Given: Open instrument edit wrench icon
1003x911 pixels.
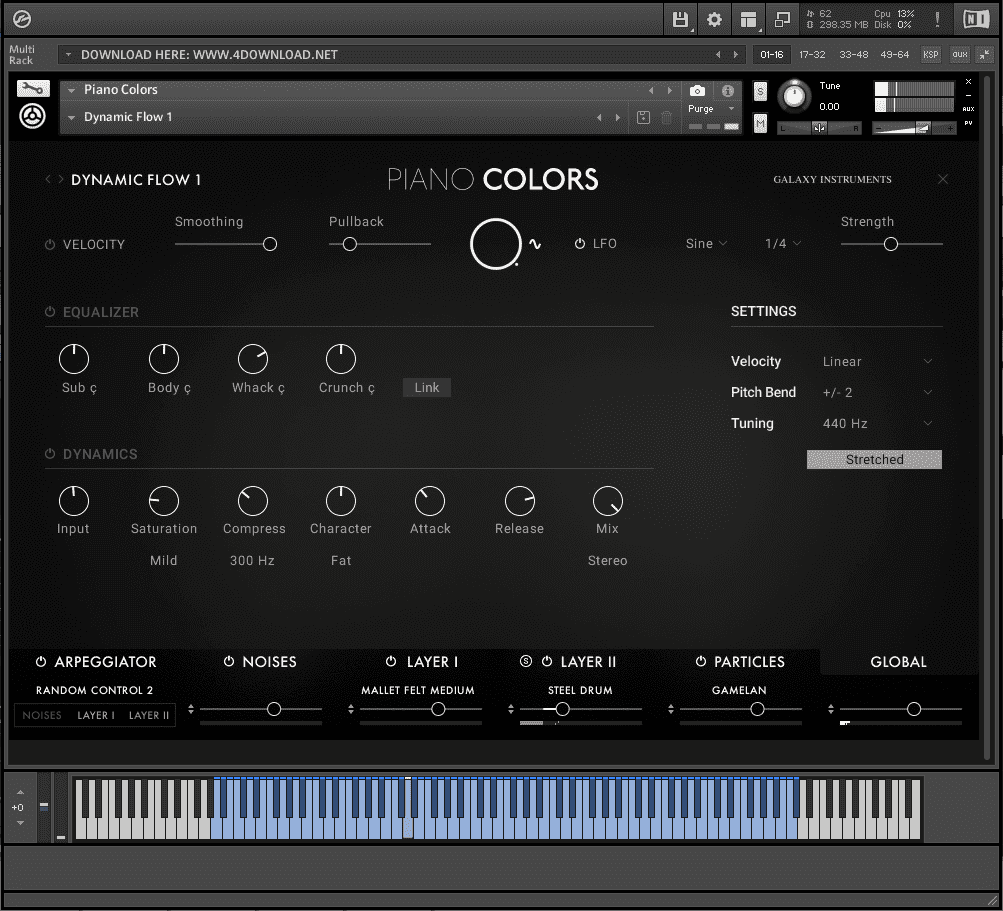Looking at the screenshot, I should 33,88.
